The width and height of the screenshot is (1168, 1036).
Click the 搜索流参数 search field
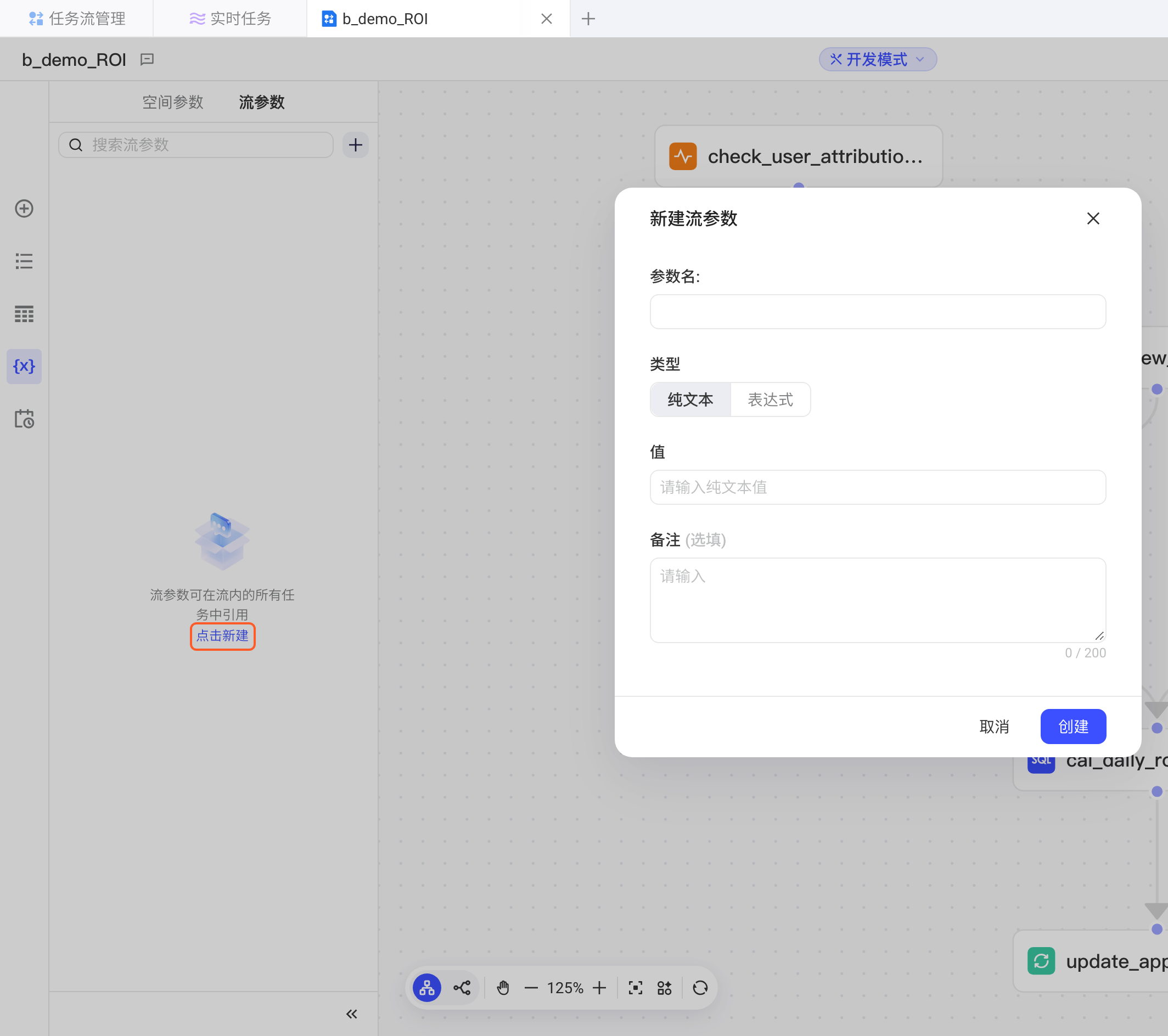point(196,145)
